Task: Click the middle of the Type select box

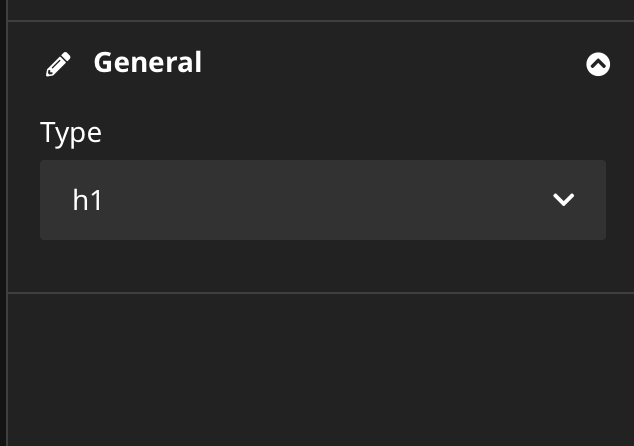Action: pyautogui.click(x=323, y=200)
